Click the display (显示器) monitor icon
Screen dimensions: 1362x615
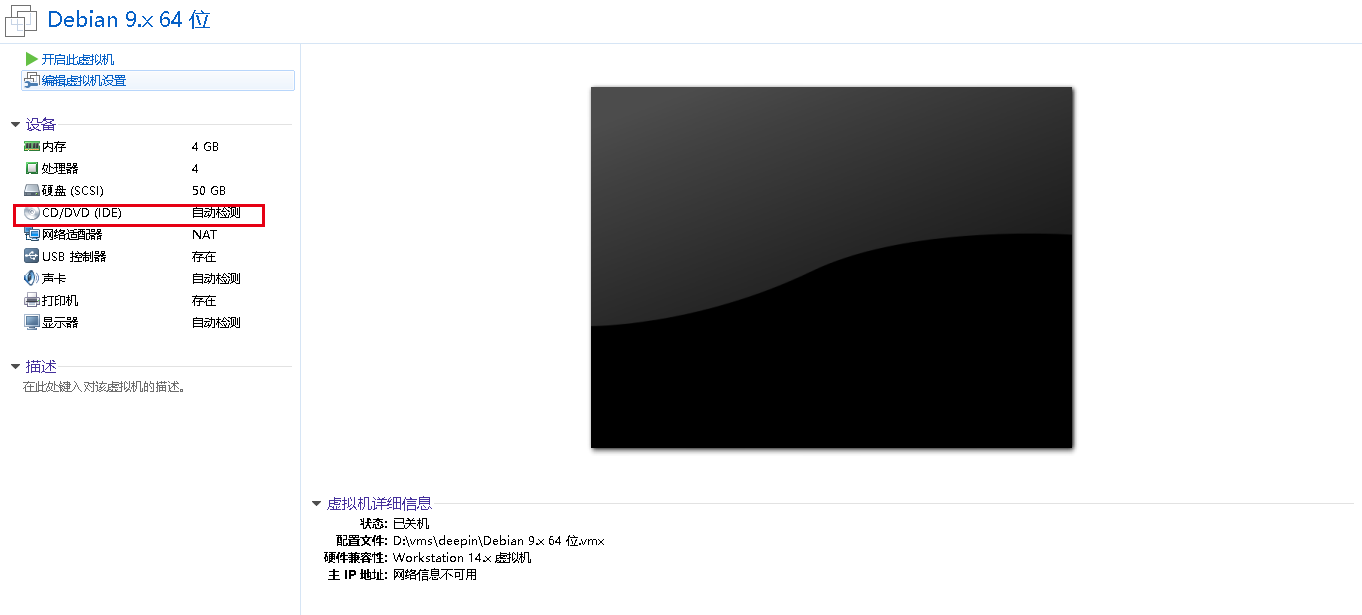point(32,323)
